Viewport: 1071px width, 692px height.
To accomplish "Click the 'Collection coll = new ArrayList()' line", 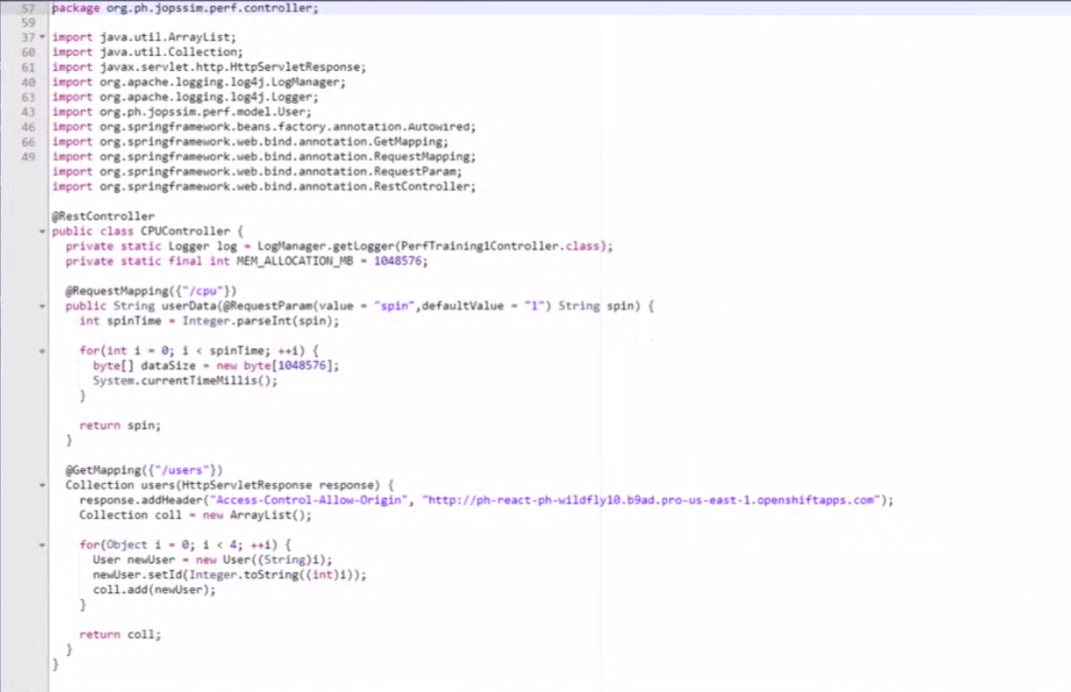I will tap(195, 516).
